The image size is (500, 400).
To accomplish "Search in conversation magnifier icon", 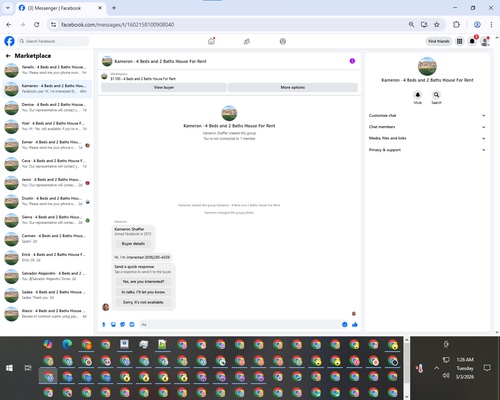I will click(436, 95).
